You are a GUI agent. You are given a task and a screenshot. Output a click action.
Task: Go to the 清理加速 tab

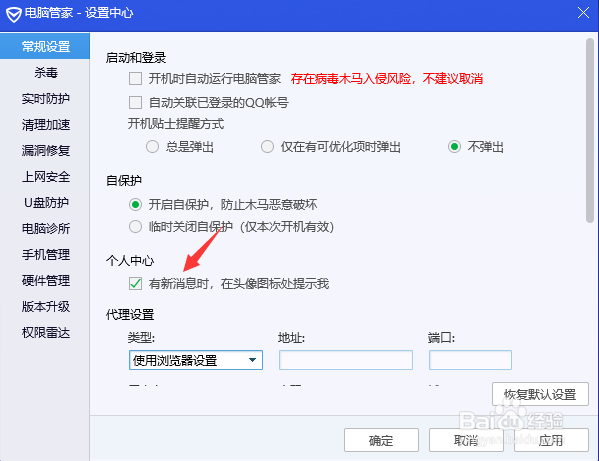pyautogui.click(x=45, y=125)
